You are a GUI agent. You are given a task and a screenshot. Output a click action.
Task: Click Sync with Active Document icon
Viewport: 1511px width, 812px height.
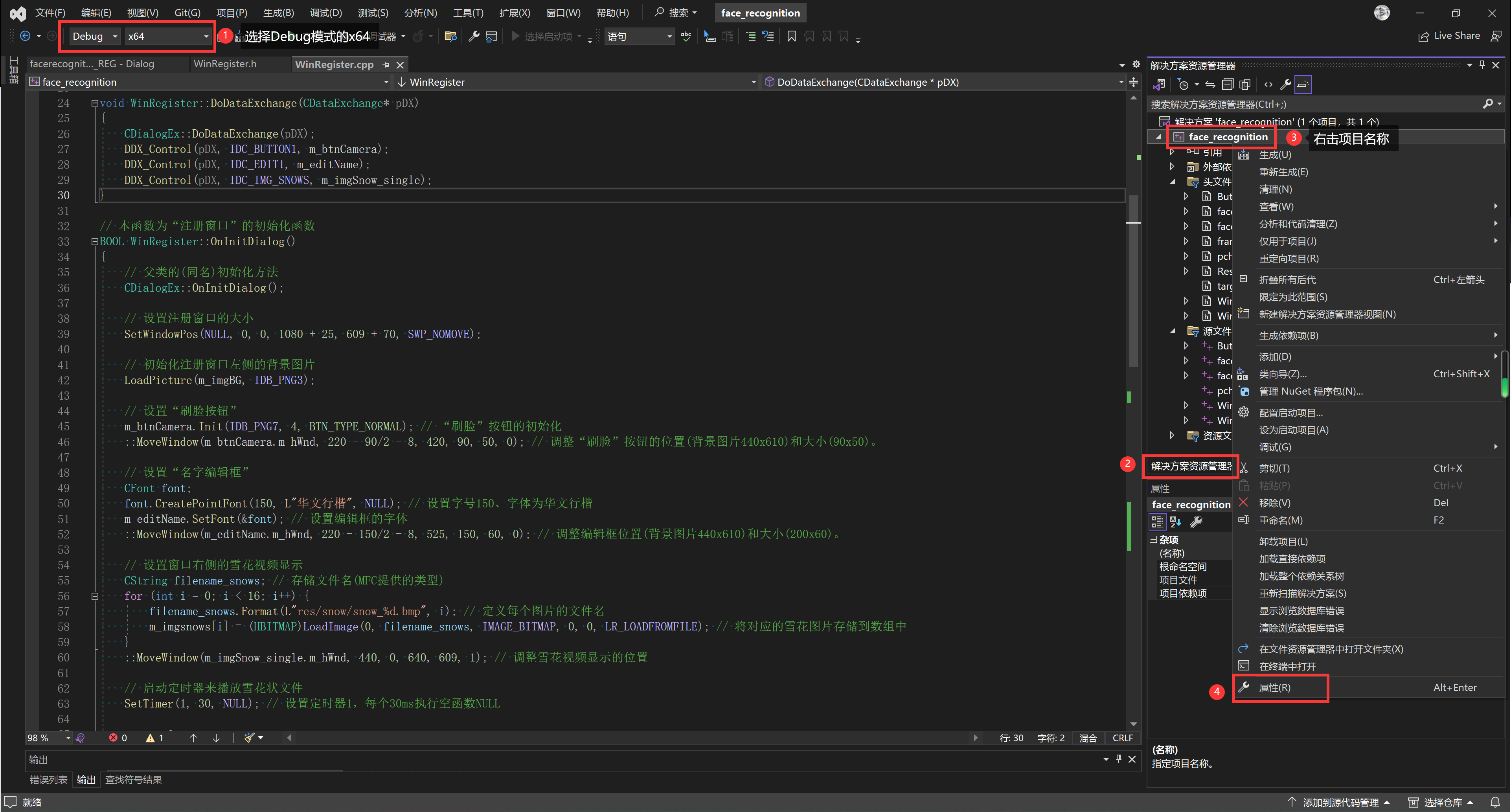coord(1210,85)
